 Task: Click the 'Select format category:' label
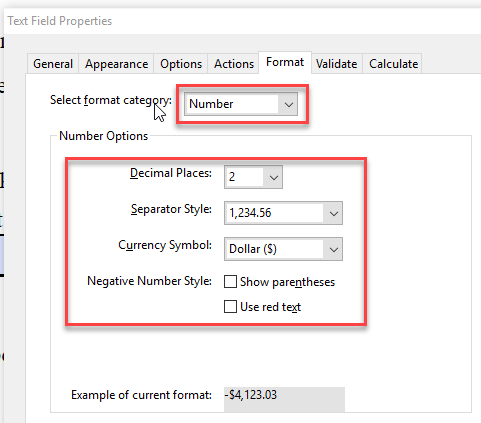coord(111,100)
